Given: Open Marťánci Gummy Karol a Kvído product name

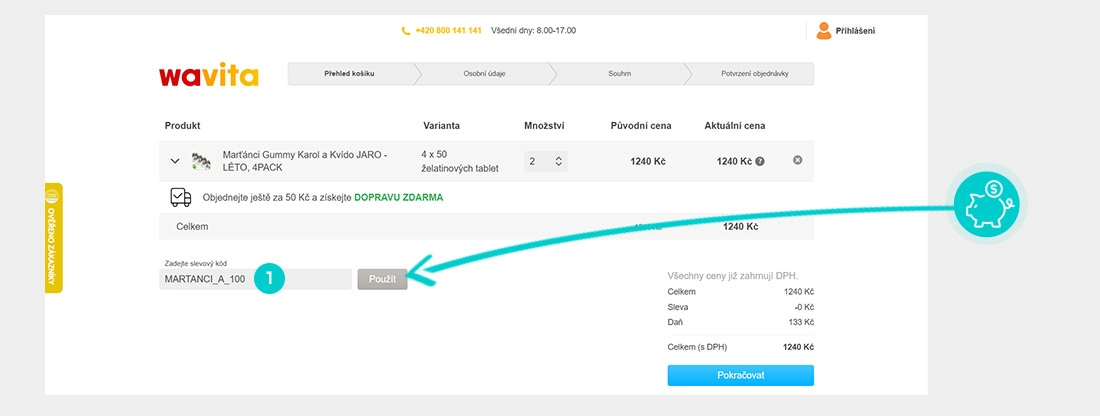Looking at the screenshot, I should (x=304, y=161).
